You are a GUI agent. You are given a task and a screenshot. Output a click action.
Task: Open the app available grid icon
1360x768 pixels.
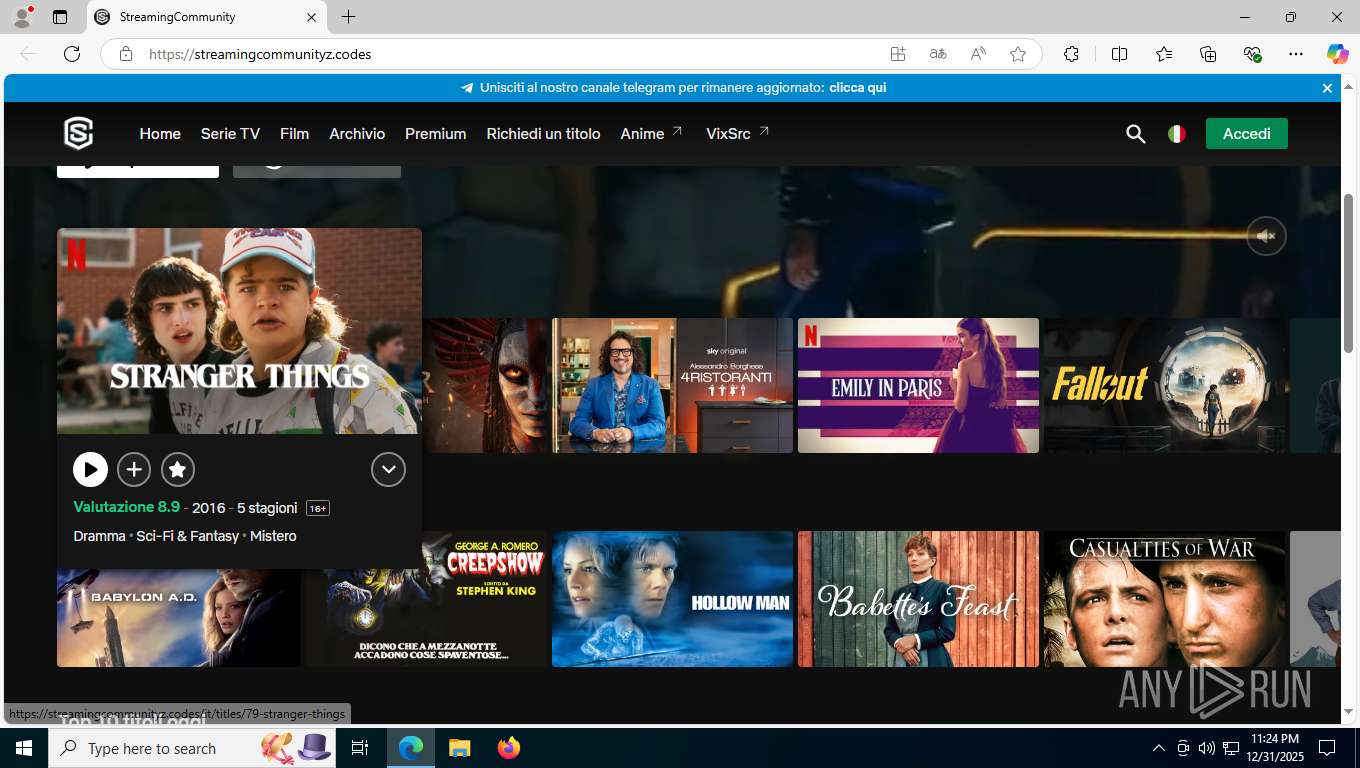tap(898, 54)
